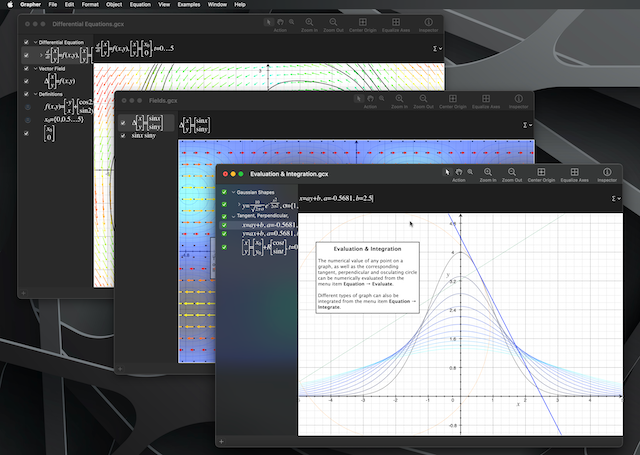Toggle checkbox for sinx siny equation in Fields
The image size is (640, 455).
[123, 135]
